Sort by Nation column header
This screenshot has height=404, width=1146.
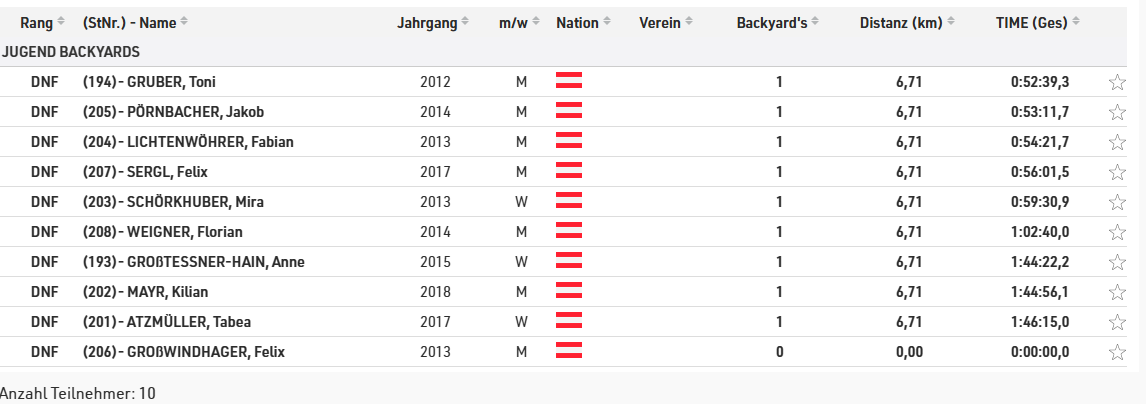coord(584,23)
